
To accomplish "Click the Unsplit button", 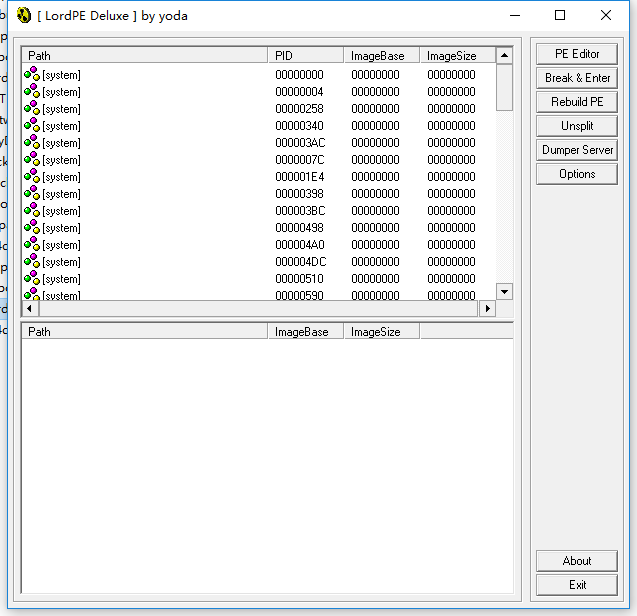I will click(x=577, y=126).
